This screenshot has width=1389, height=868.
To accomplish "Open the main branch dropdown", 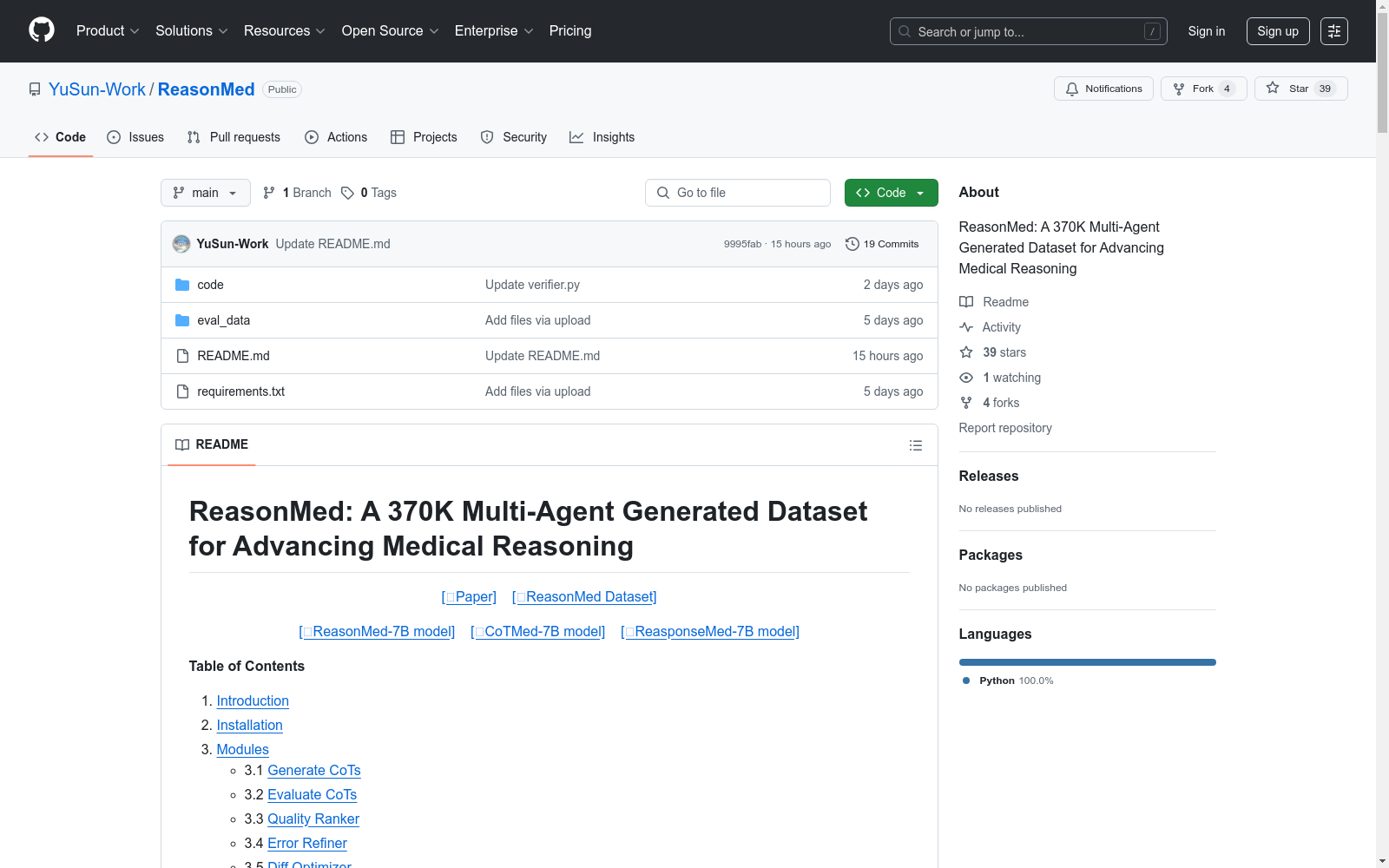I will [x=206, y=193].
